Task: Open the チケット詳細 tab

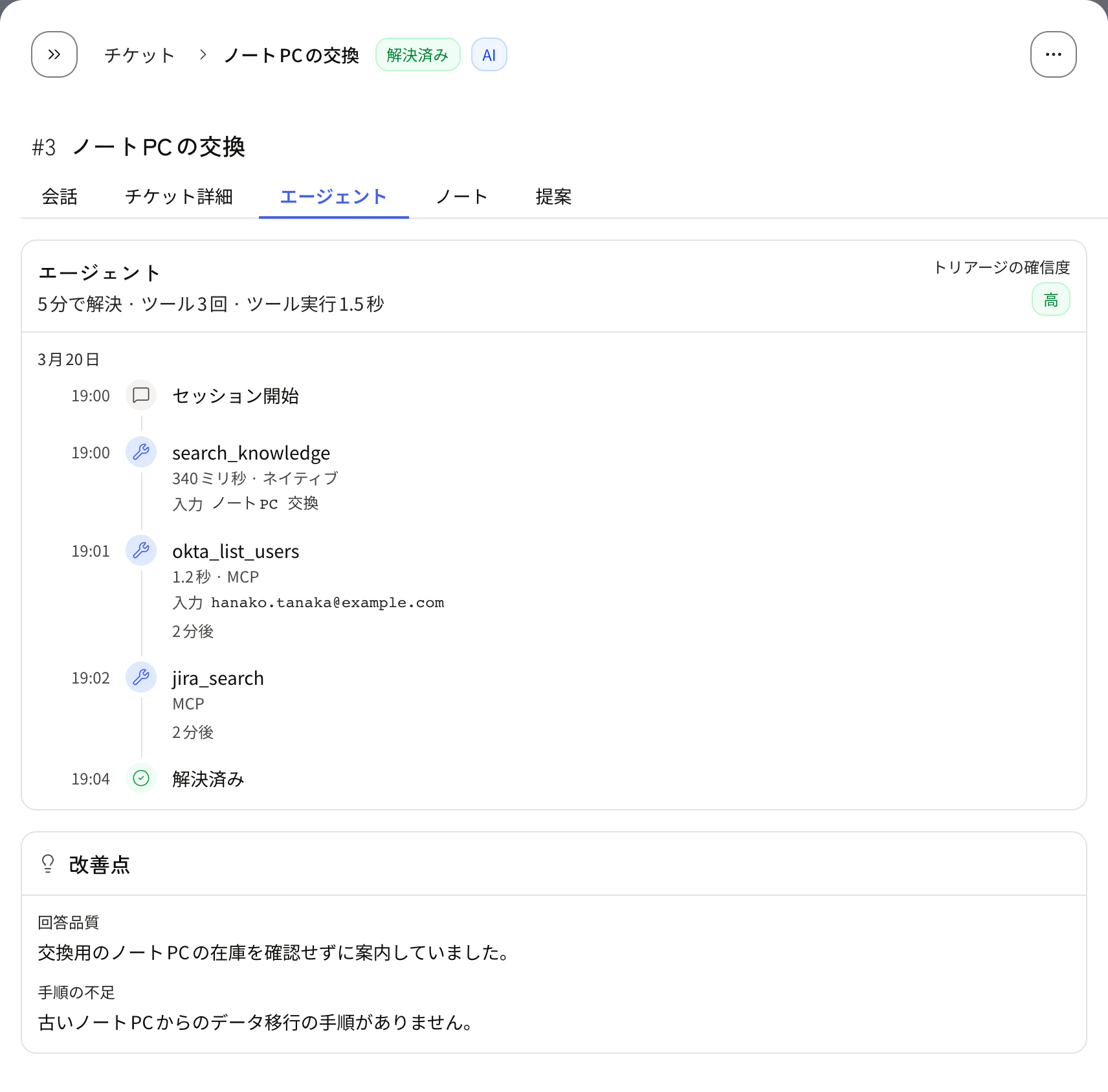Action: pyautogui.click(x=179, y=197)
